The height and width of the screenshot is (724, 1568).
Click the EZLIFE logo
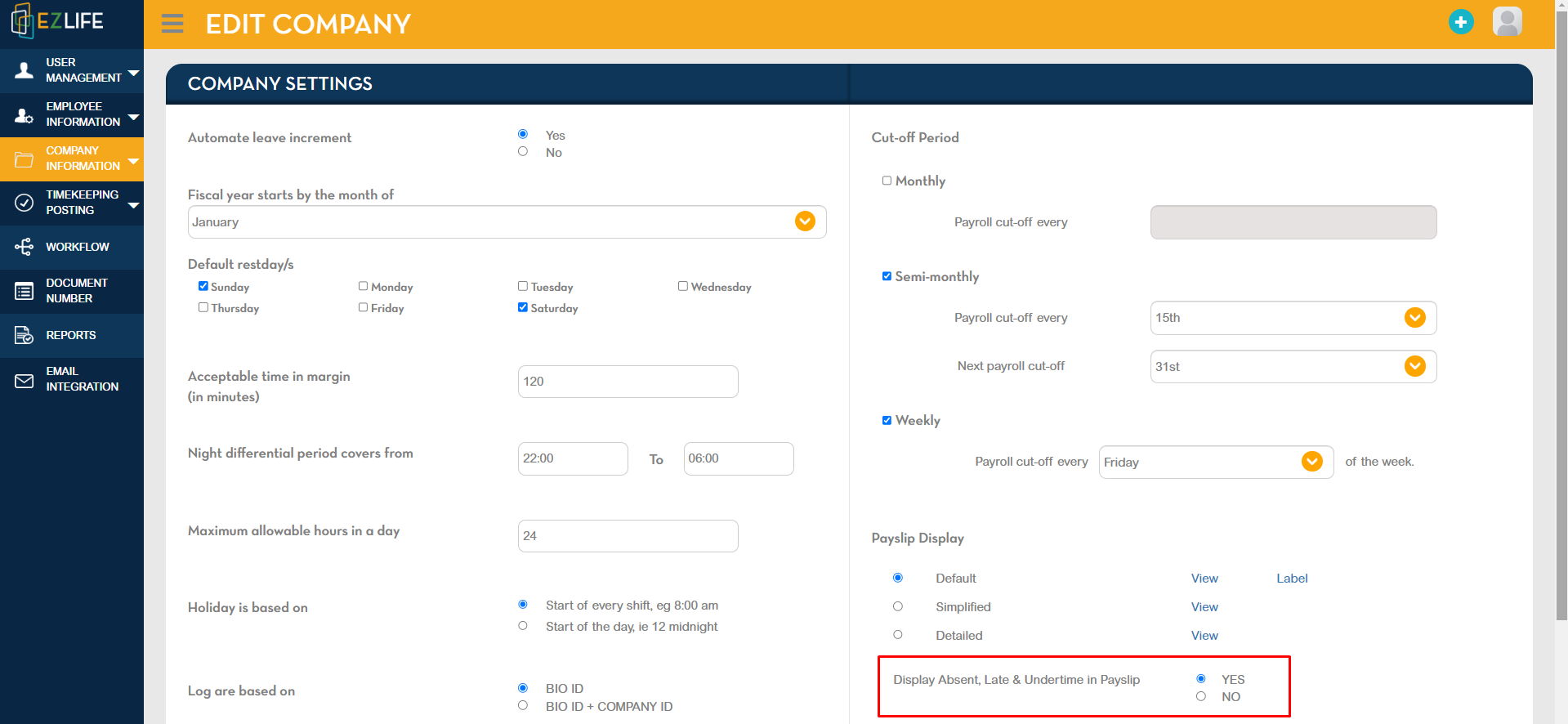click(57, 21)
